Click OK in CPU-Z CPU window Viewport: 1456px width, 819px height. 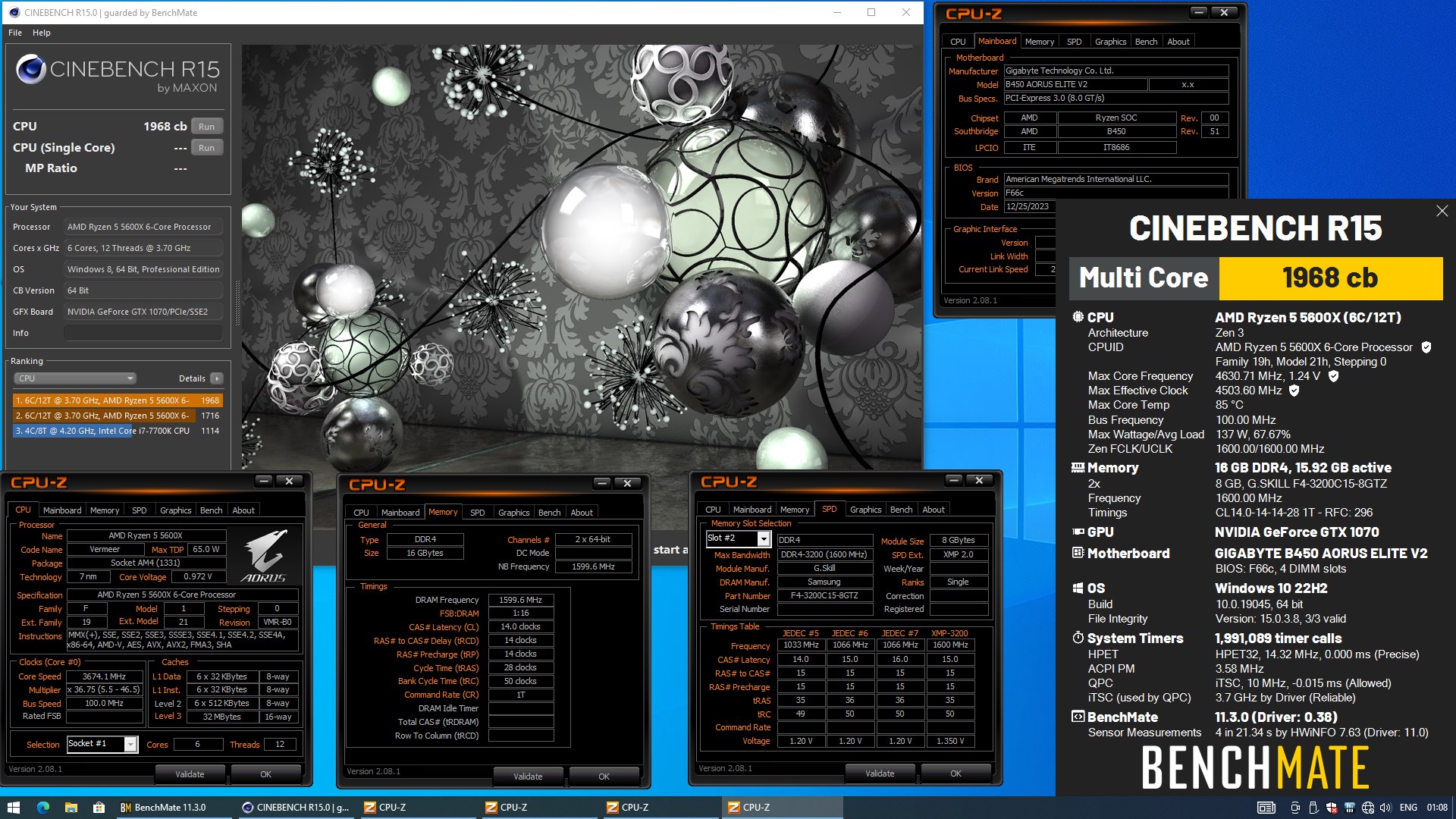pyautogui.click(x=265, y=774)
